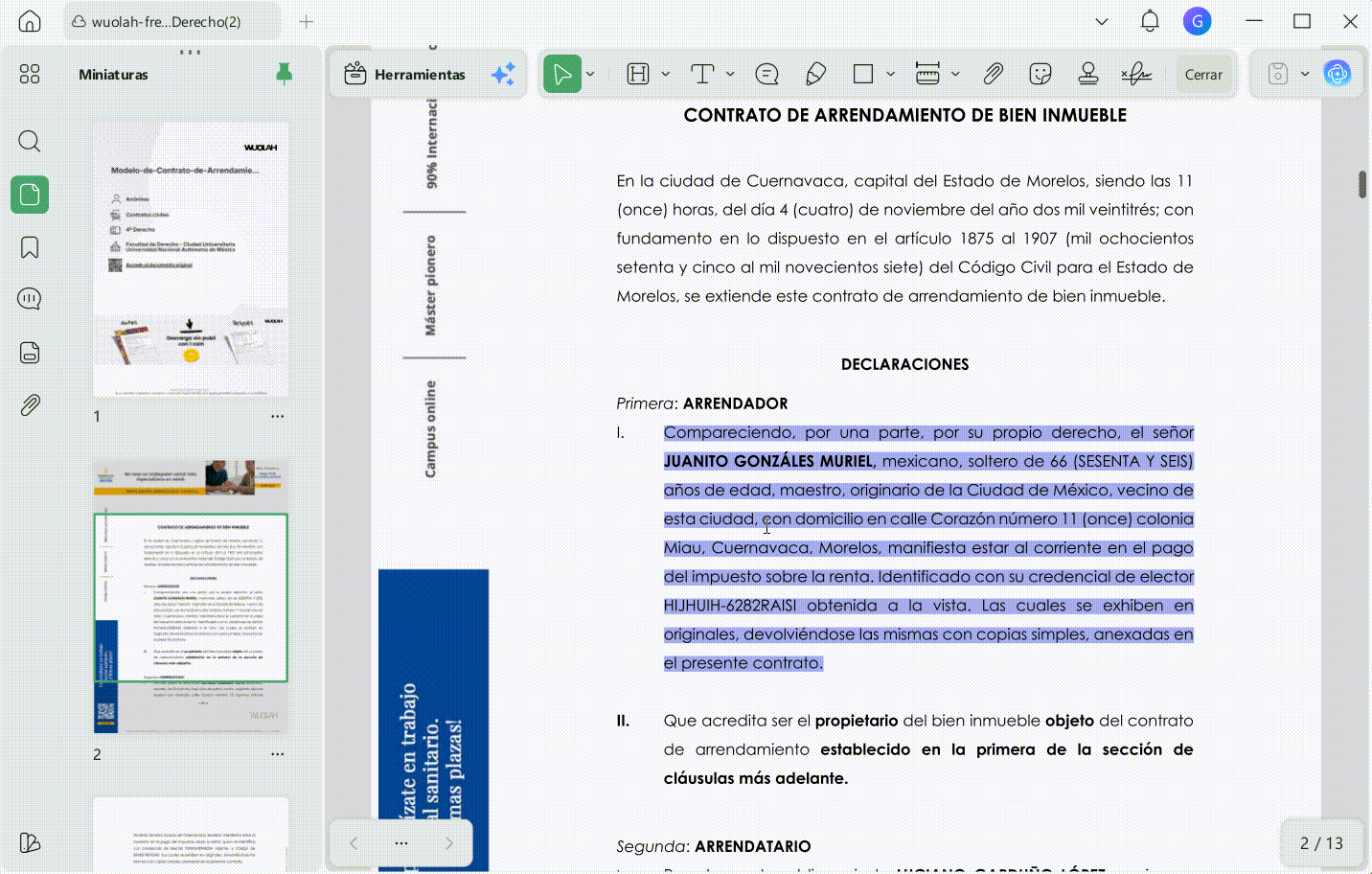Open the bookmarks sidebar icon
The height and width of the screenshot is (874, 1372).
point(30,247)
